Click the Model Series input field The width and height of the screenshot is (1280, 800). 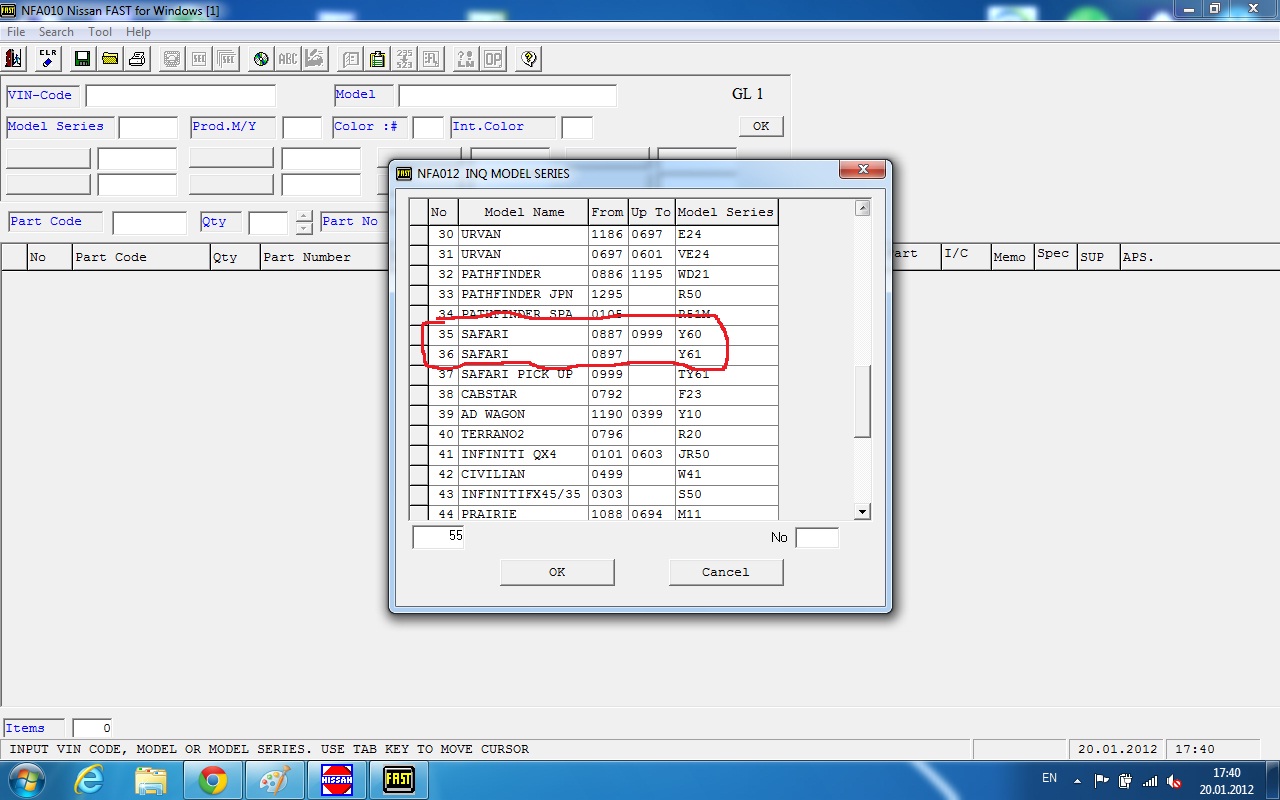pyautogui.click(x=148, y=127)
